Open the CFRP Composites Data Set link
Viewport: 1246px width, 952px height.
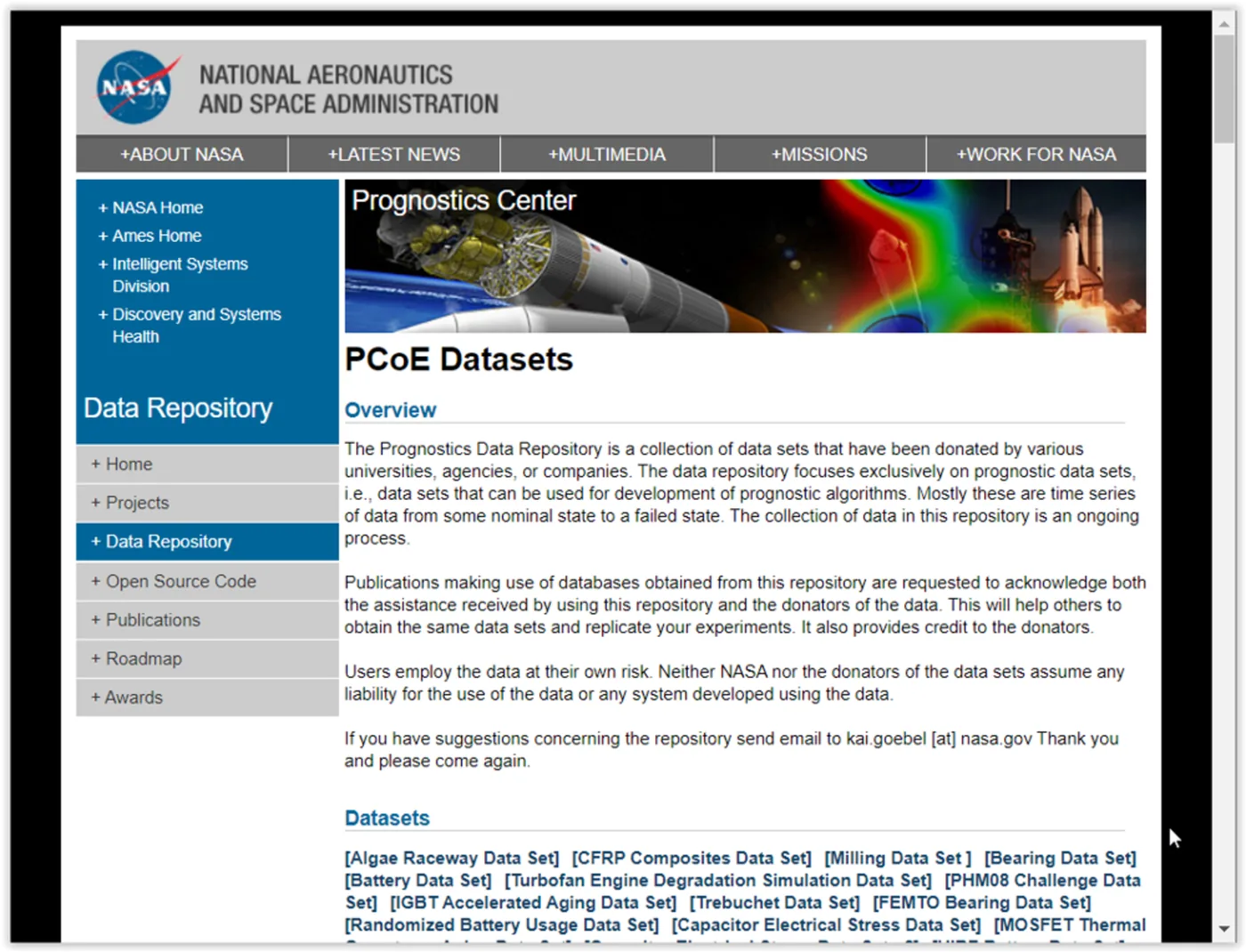point(692,858)
